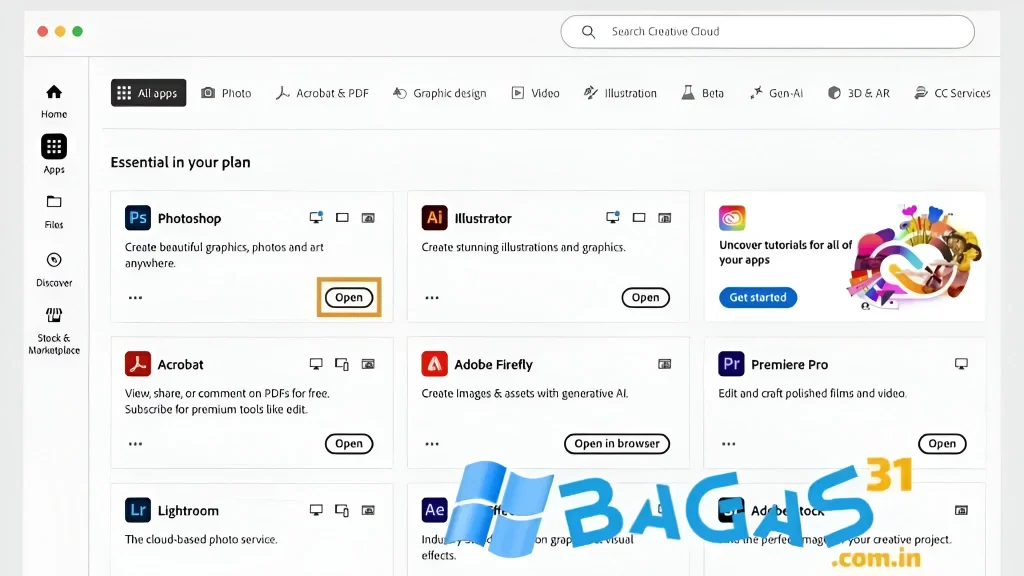Image resolution: width=1024 pixels, height=576 pixels.
Task: Switch to CC Services tab
Action: click(x=952, y=93)
